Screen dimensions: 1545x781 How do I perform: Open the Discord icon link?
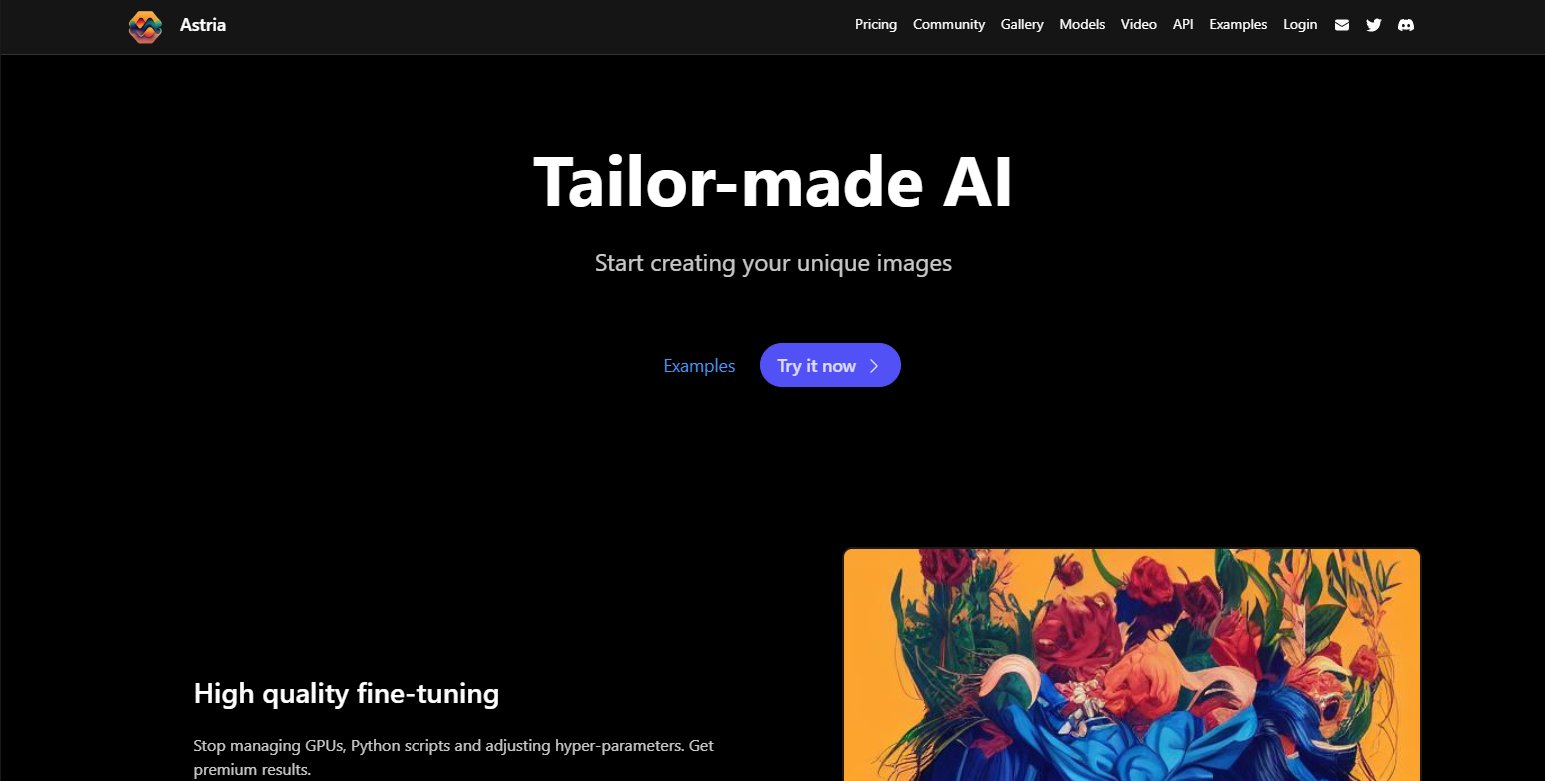click(x=1406, y=25)
